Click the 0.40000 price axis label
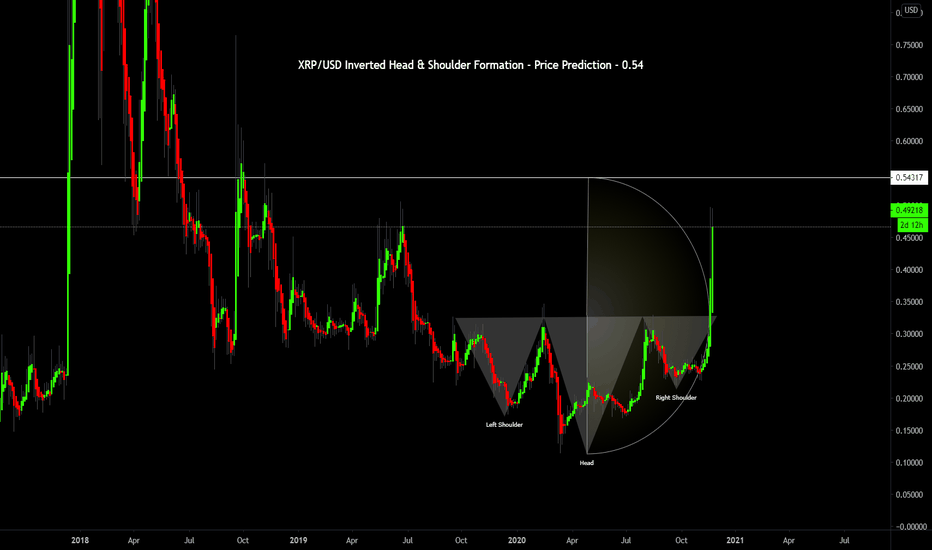This screenshot has width=932, height=550. point(909,270)
